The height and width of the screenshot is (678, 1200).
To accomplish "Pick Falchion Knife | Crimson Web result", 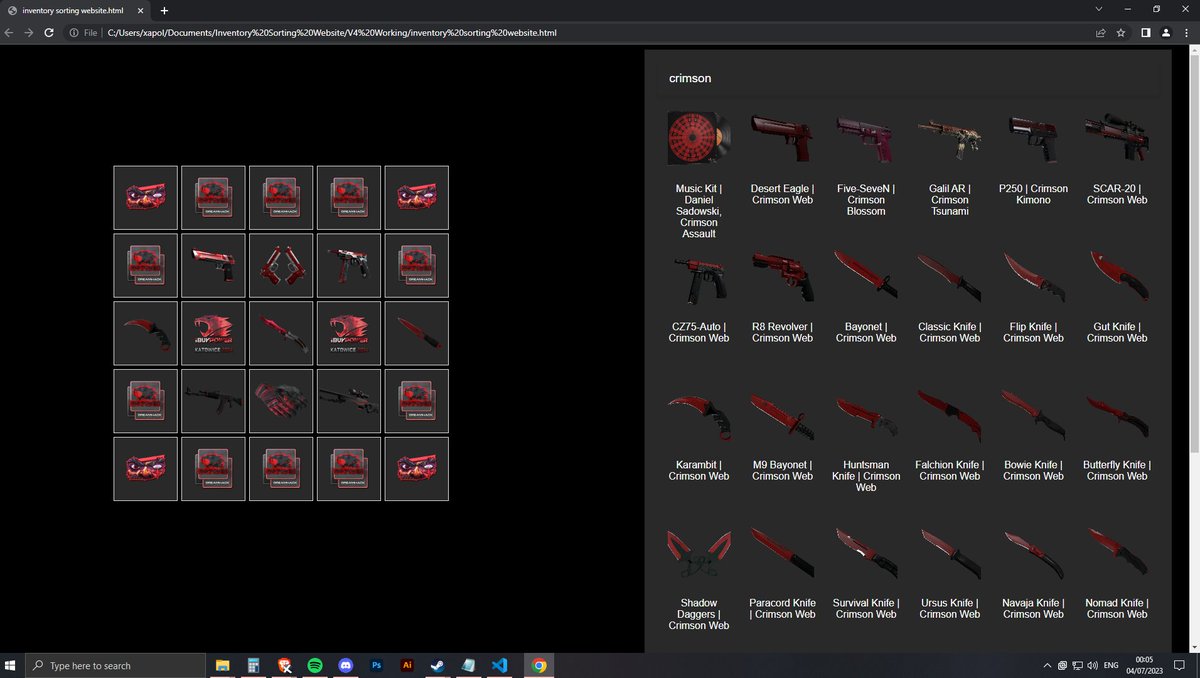I will [950, 434].
